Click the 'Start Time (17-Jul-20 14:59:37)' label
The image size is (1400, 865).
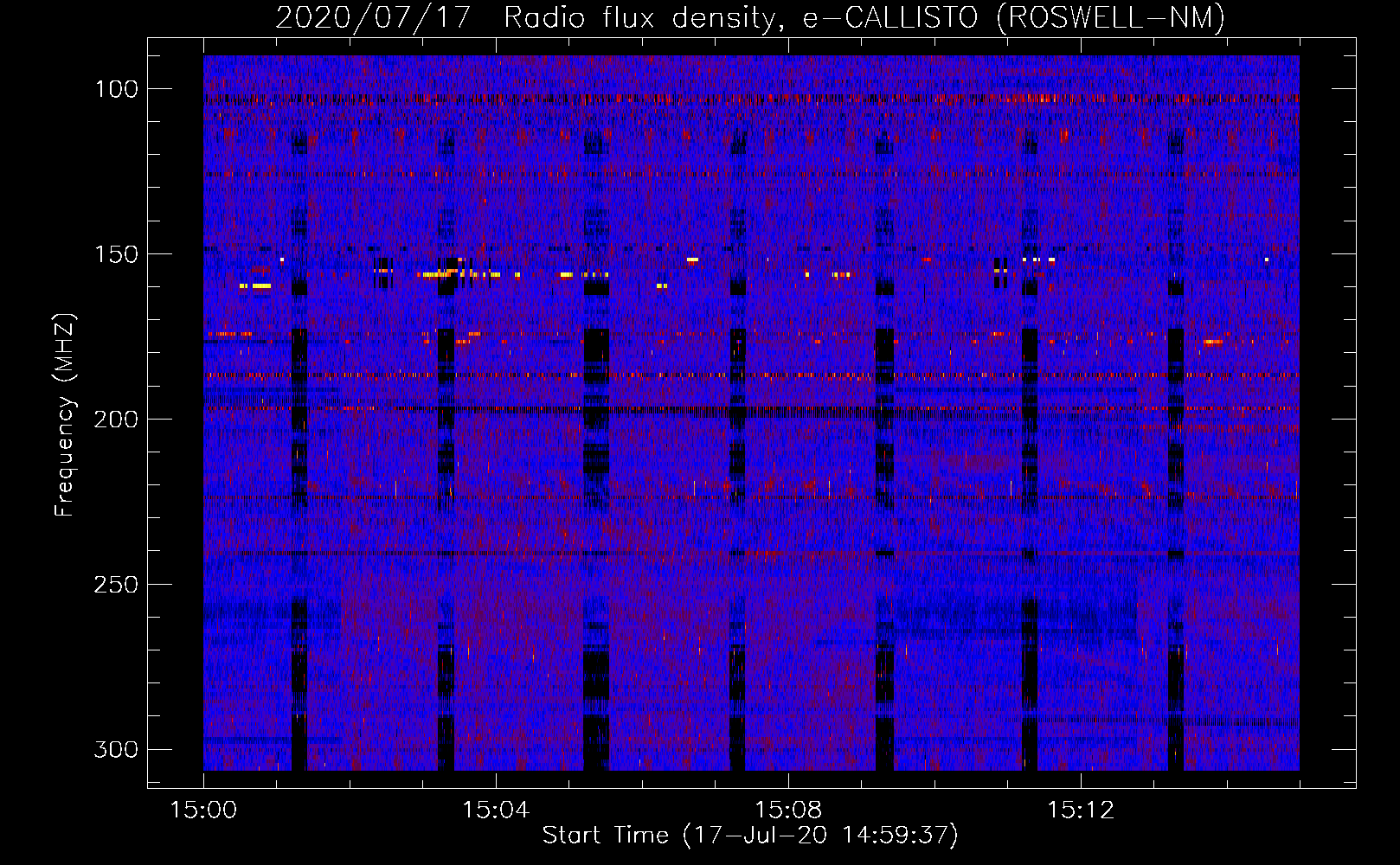(750, 836)
